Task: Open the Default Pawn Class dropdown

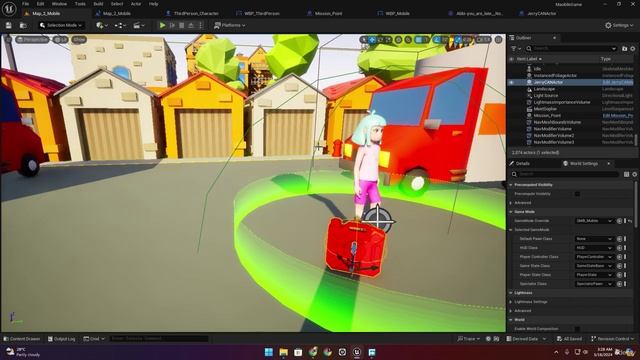Action: pyautogui.click(x=594, y=239)
